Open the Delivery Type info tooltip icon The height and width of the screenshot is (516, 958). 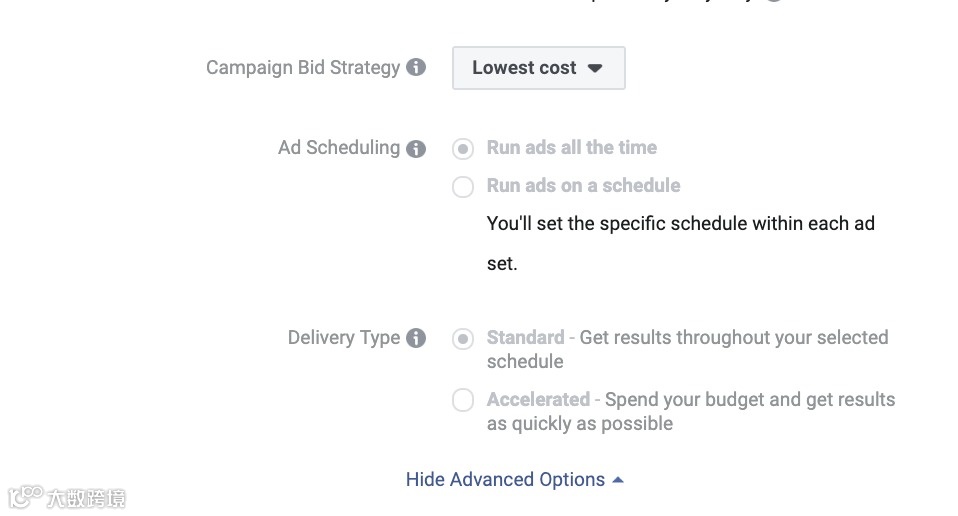tap(416, 338)
